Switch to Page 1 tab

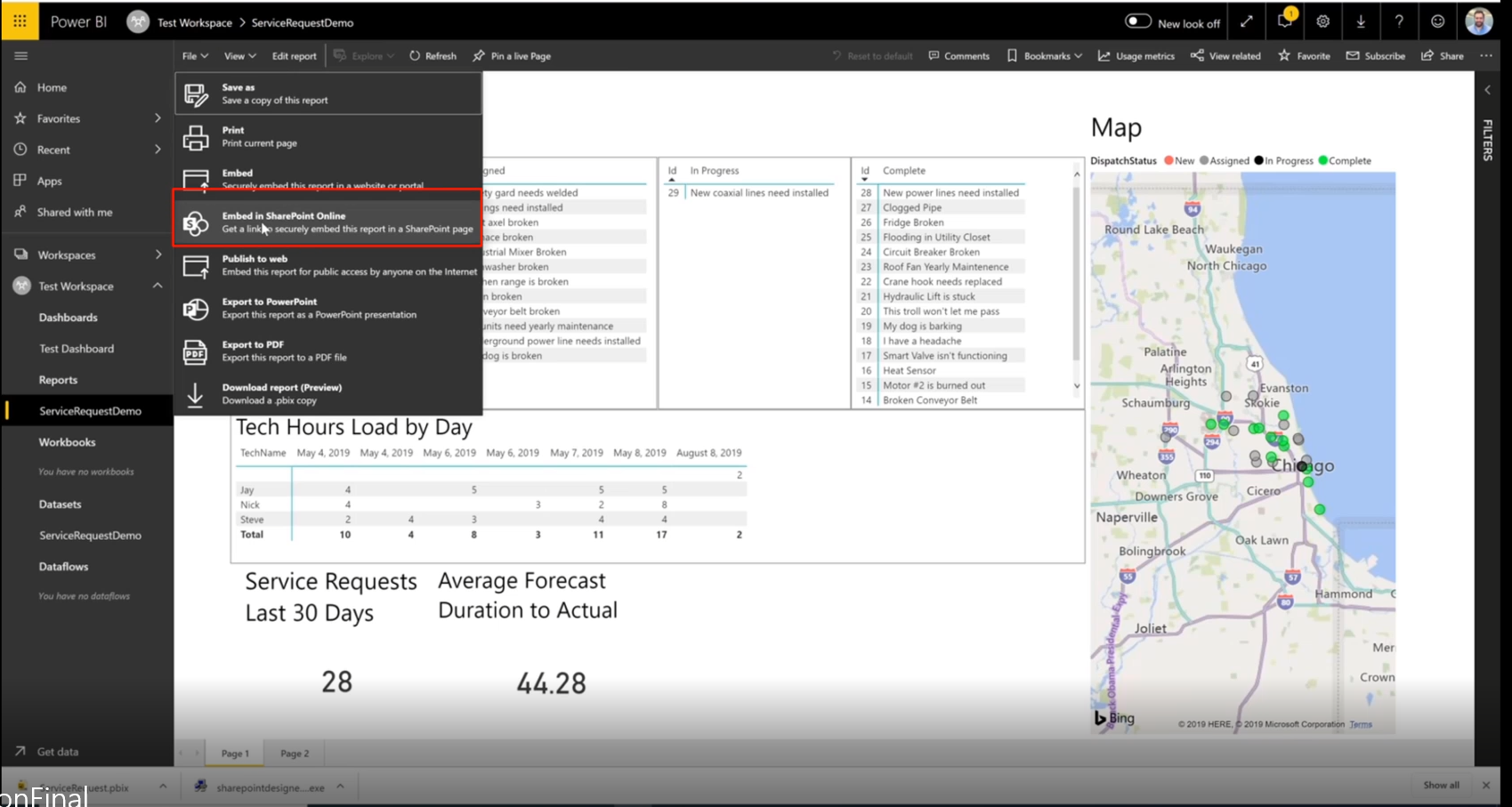coord(235,753)
